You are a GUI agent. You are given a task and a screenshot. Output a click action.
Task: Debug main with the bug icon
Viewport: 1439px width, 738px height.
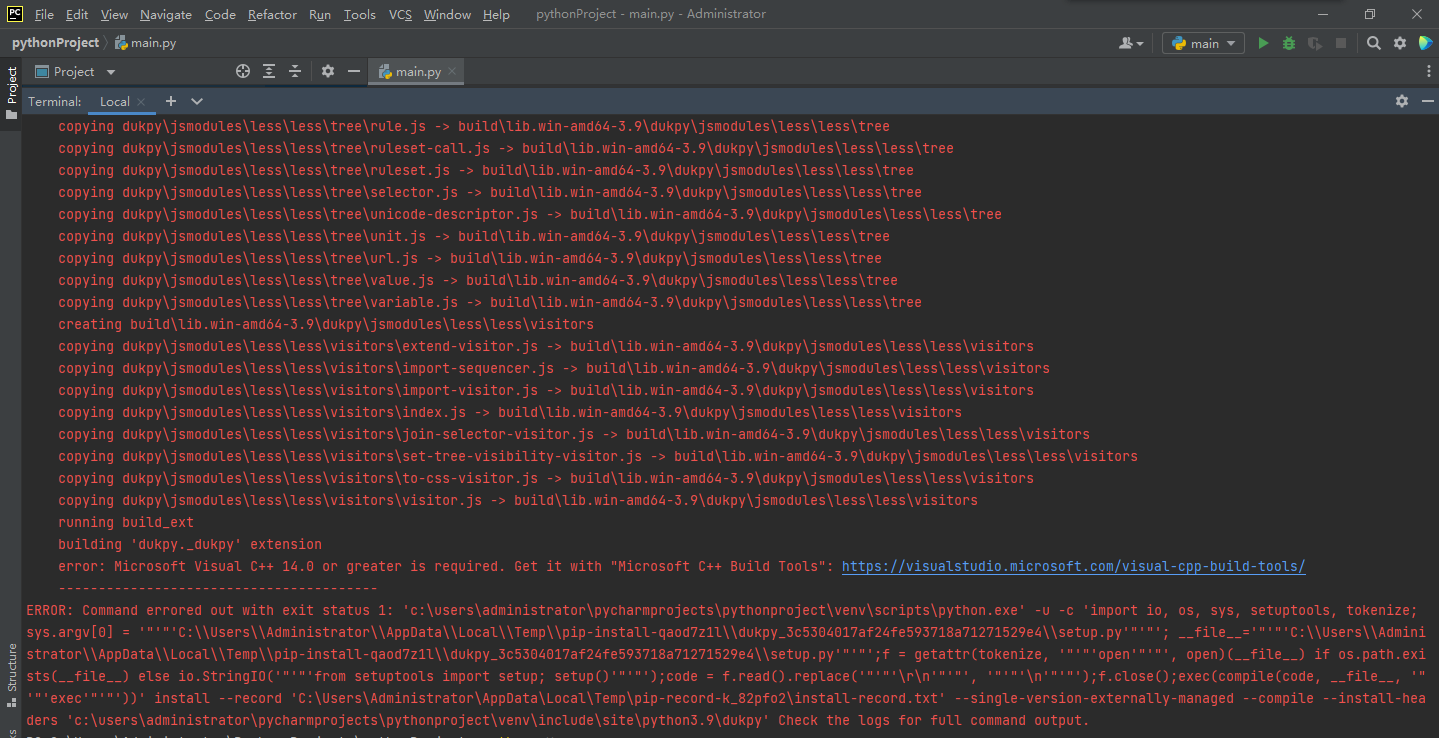[x=1289, y=43]
